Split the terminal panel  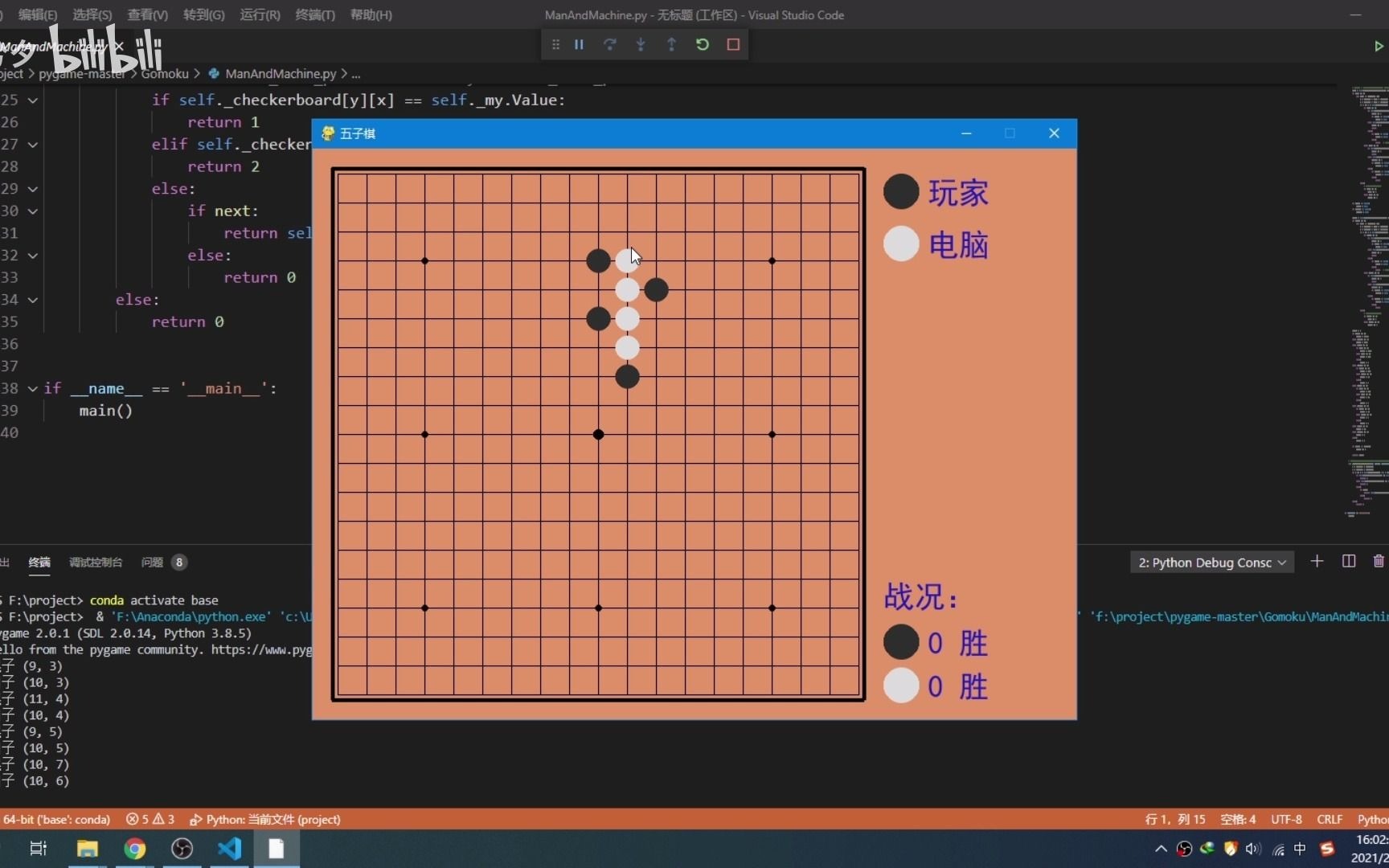click(x=1348, y=561)
